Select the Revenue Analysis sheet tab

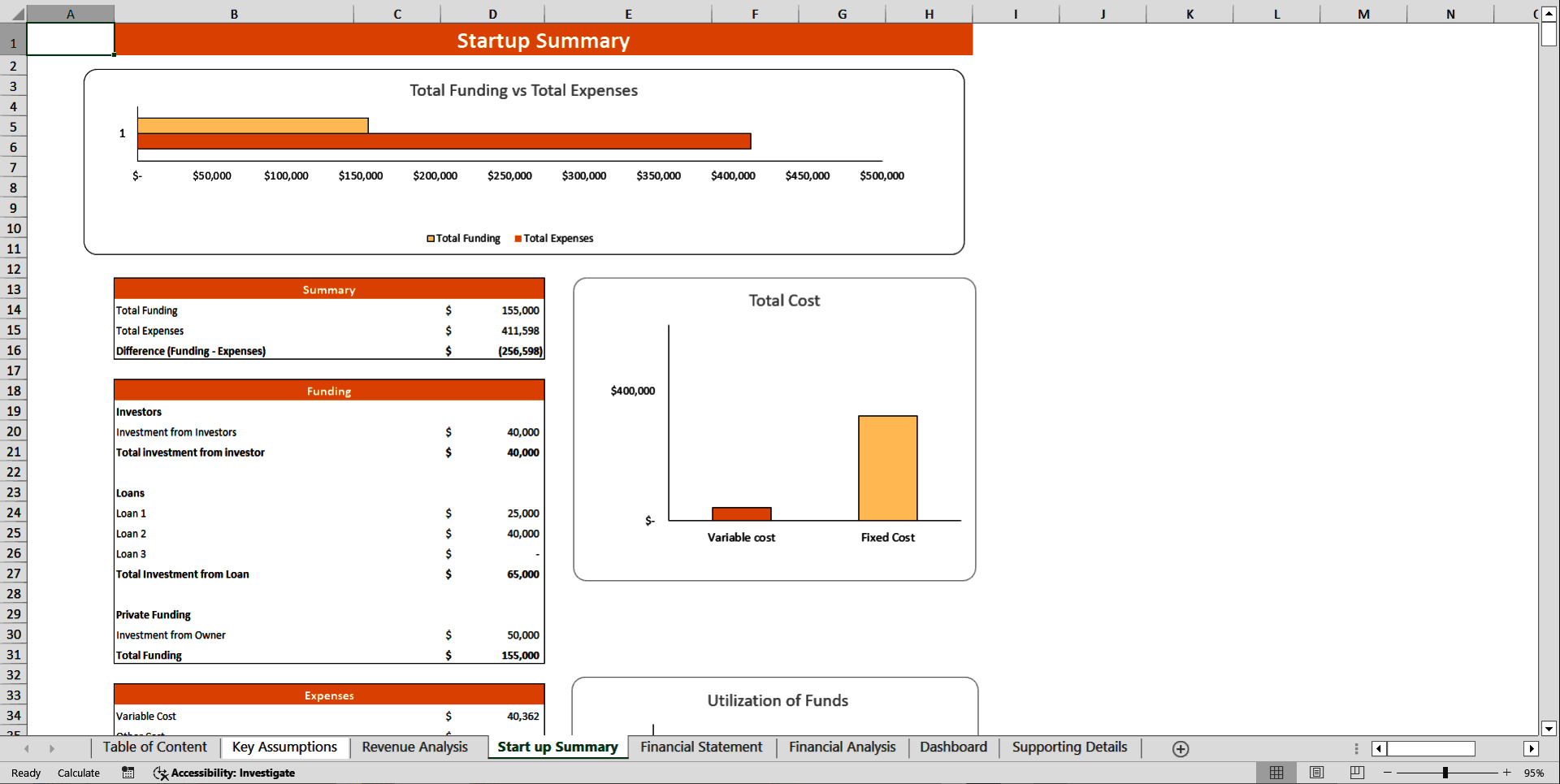pos(415,747)
